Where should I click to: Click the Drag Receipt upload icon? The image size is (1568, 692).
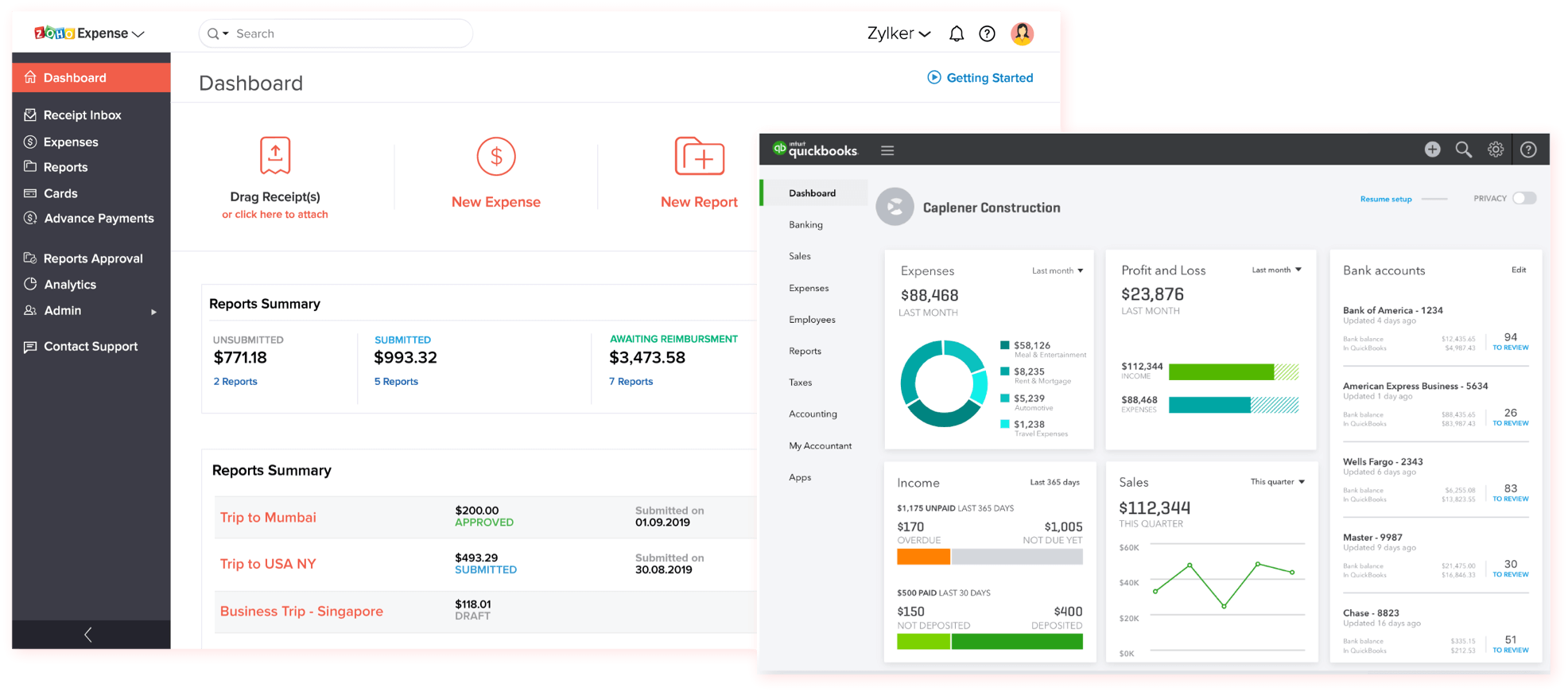click(x=275, y=155)
